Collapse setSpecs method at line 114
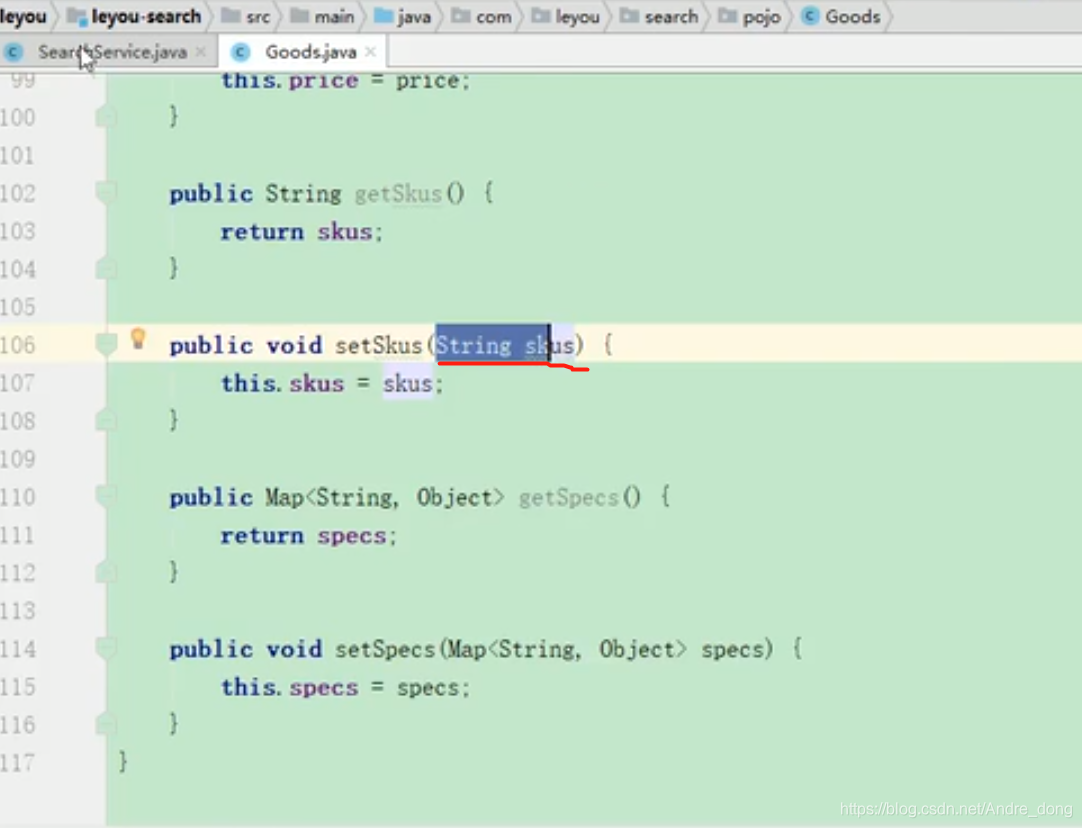This screenshot has width=1082, height=828. (106, 648)
